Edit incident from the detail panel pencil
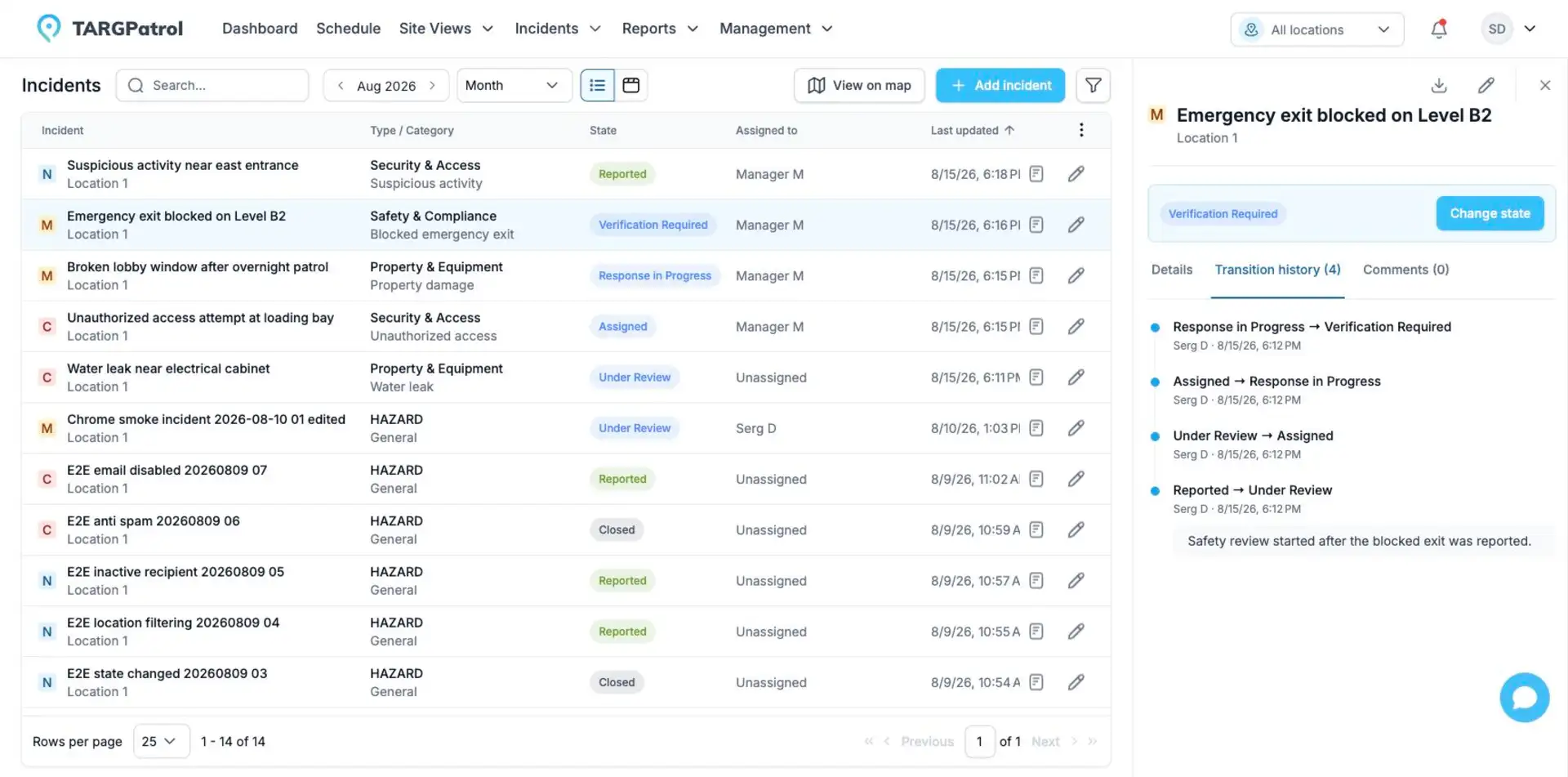This screenshot has width=1568, height=777. 1486,85
